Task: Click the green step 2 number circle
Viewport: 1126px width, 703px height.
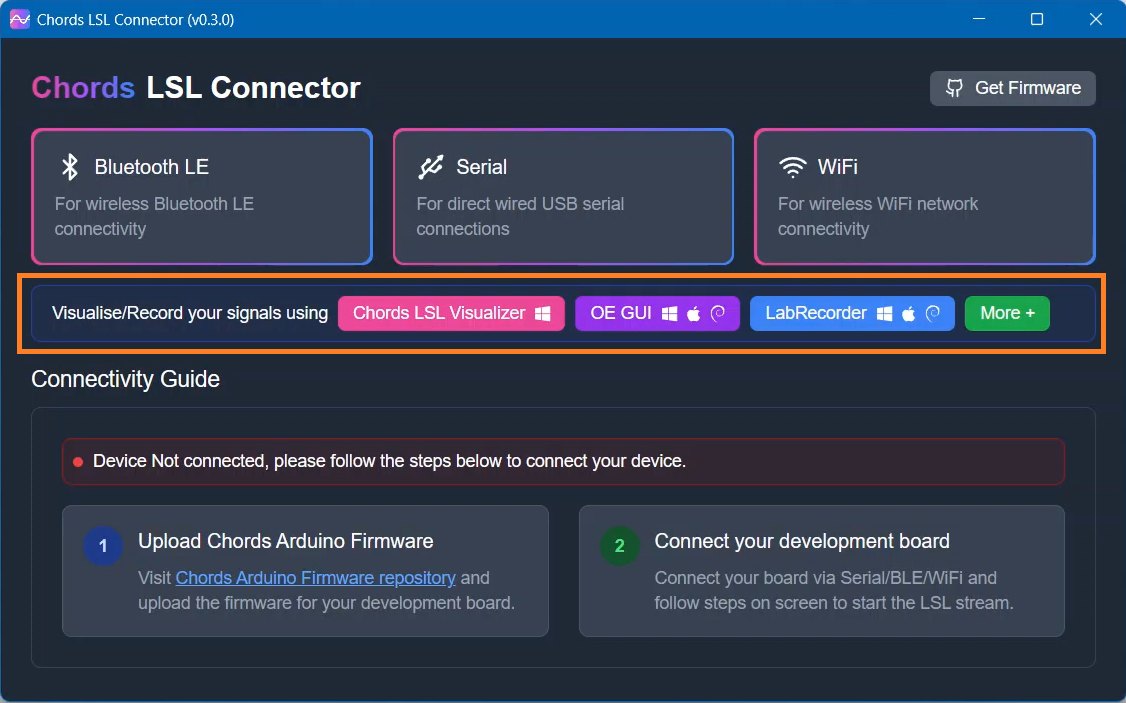Action: [x=619, y=546]
